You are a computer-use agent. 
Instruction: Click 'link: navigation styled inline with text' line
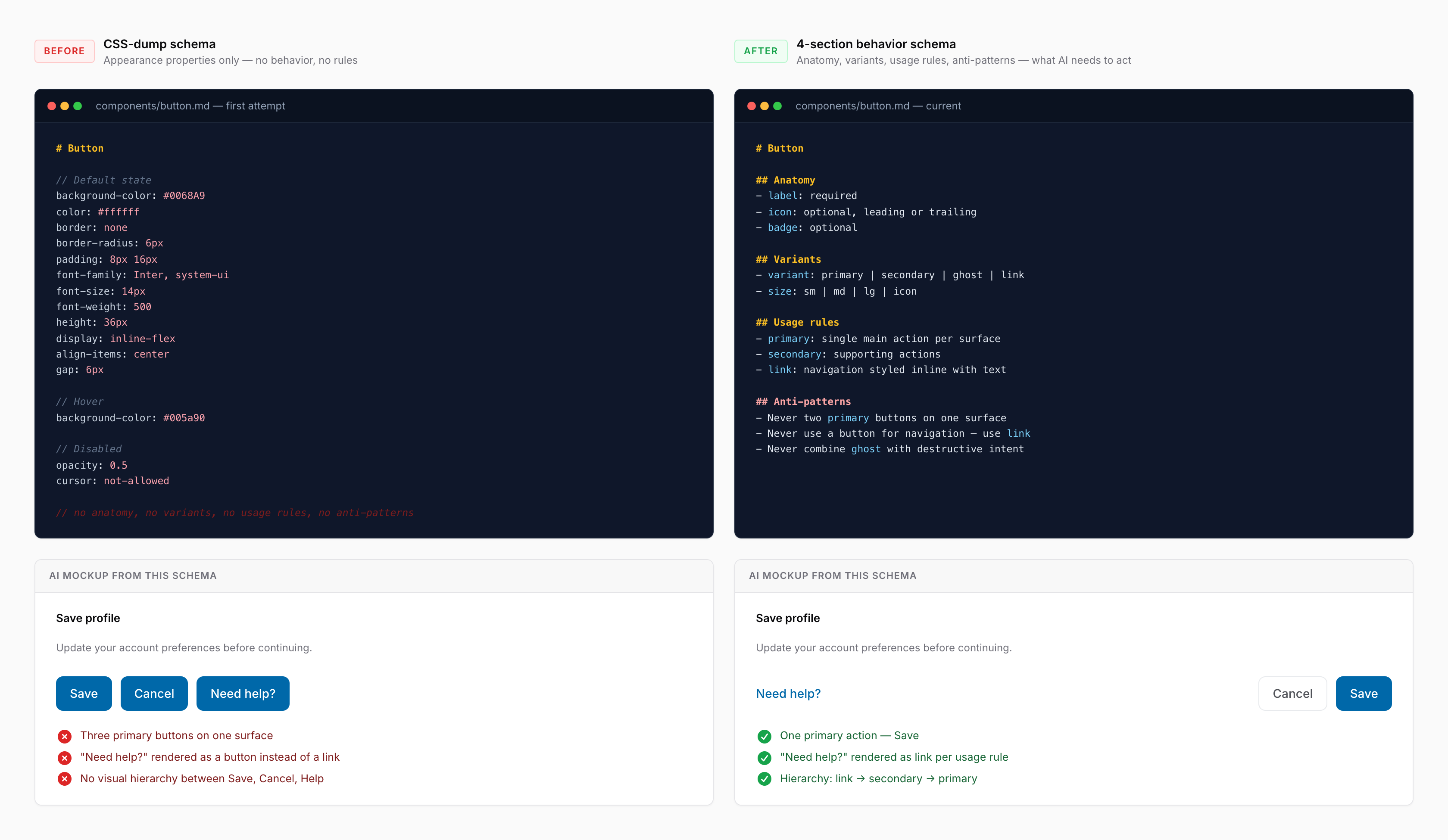coord(881,370)
